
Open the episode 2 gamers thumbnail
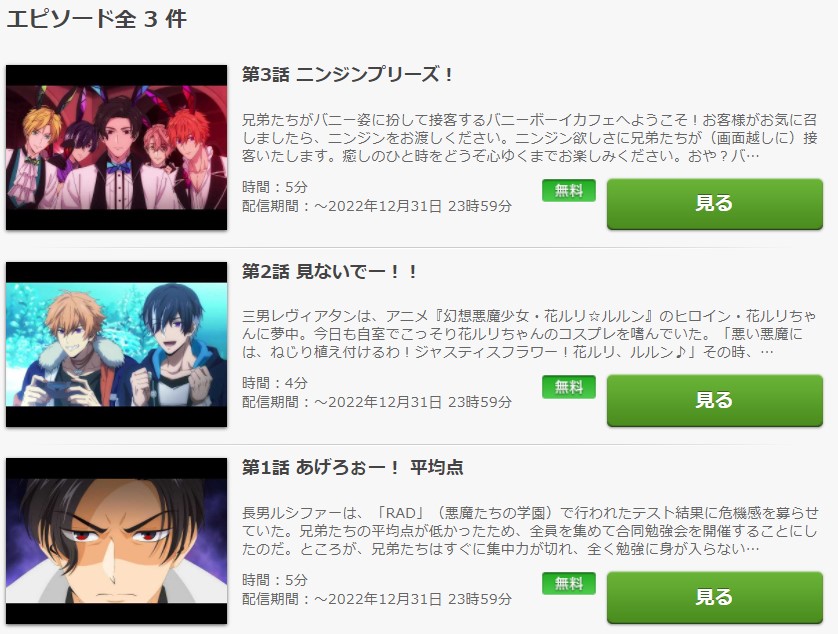pos(117,344)
